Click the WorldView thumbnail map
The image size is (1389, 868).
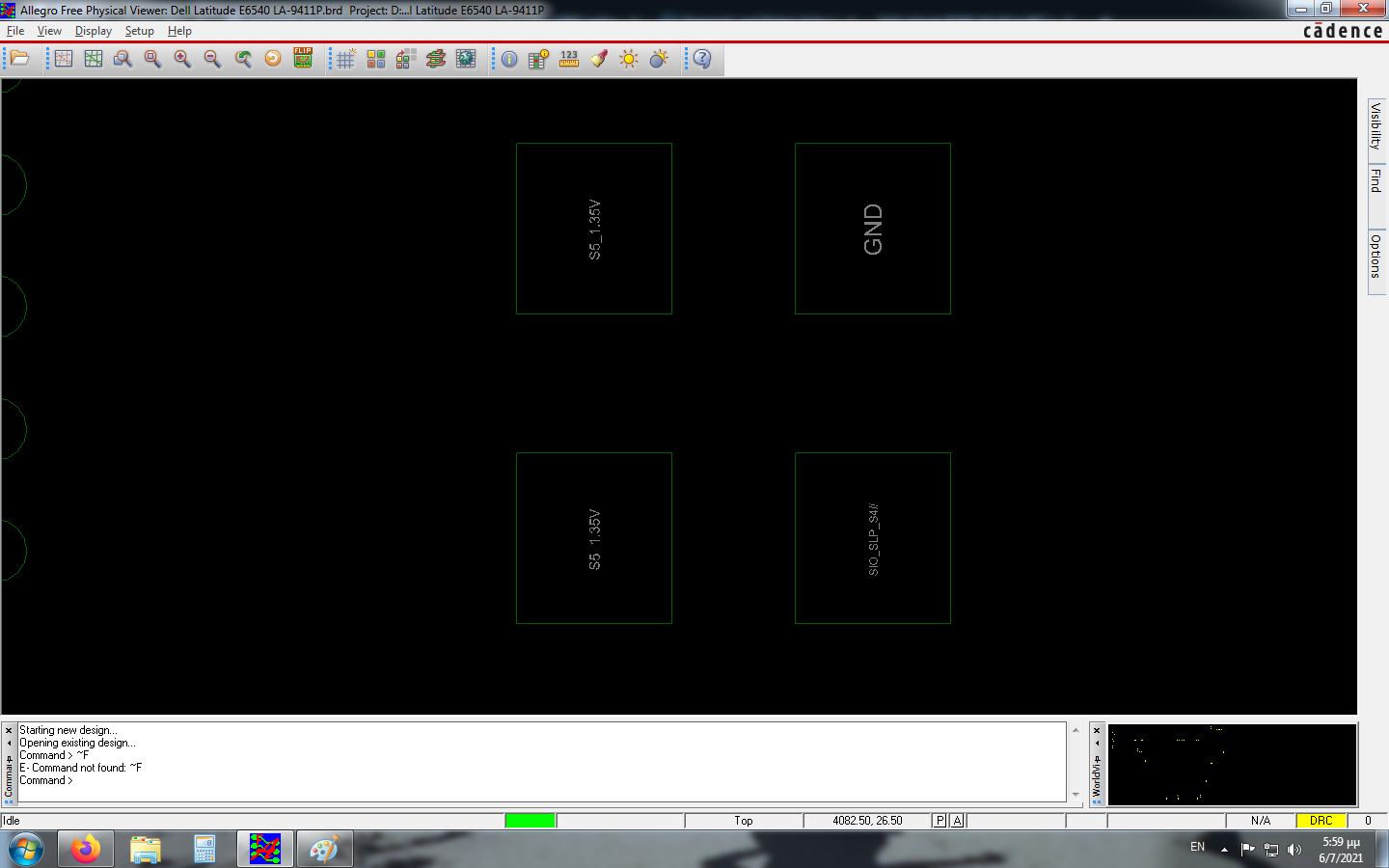coord(1232,765)
